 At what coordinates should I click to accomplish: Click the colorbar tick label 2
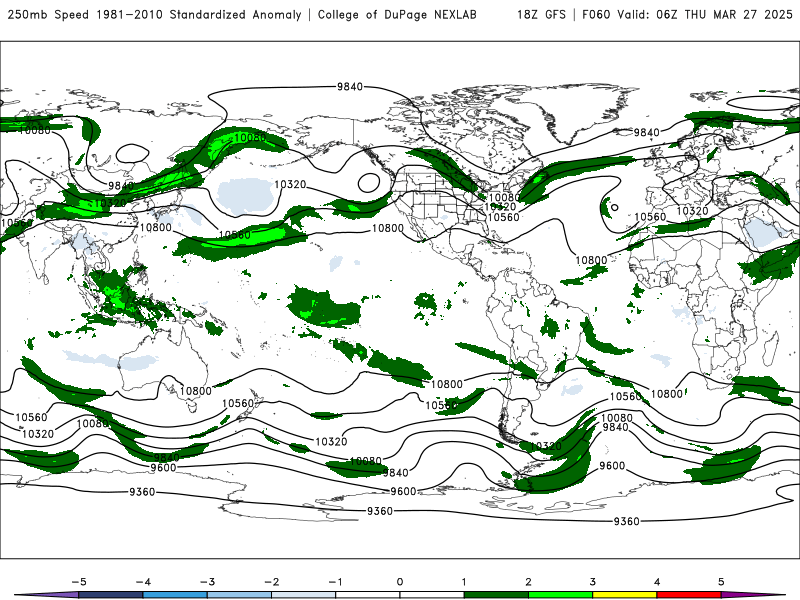528,582
